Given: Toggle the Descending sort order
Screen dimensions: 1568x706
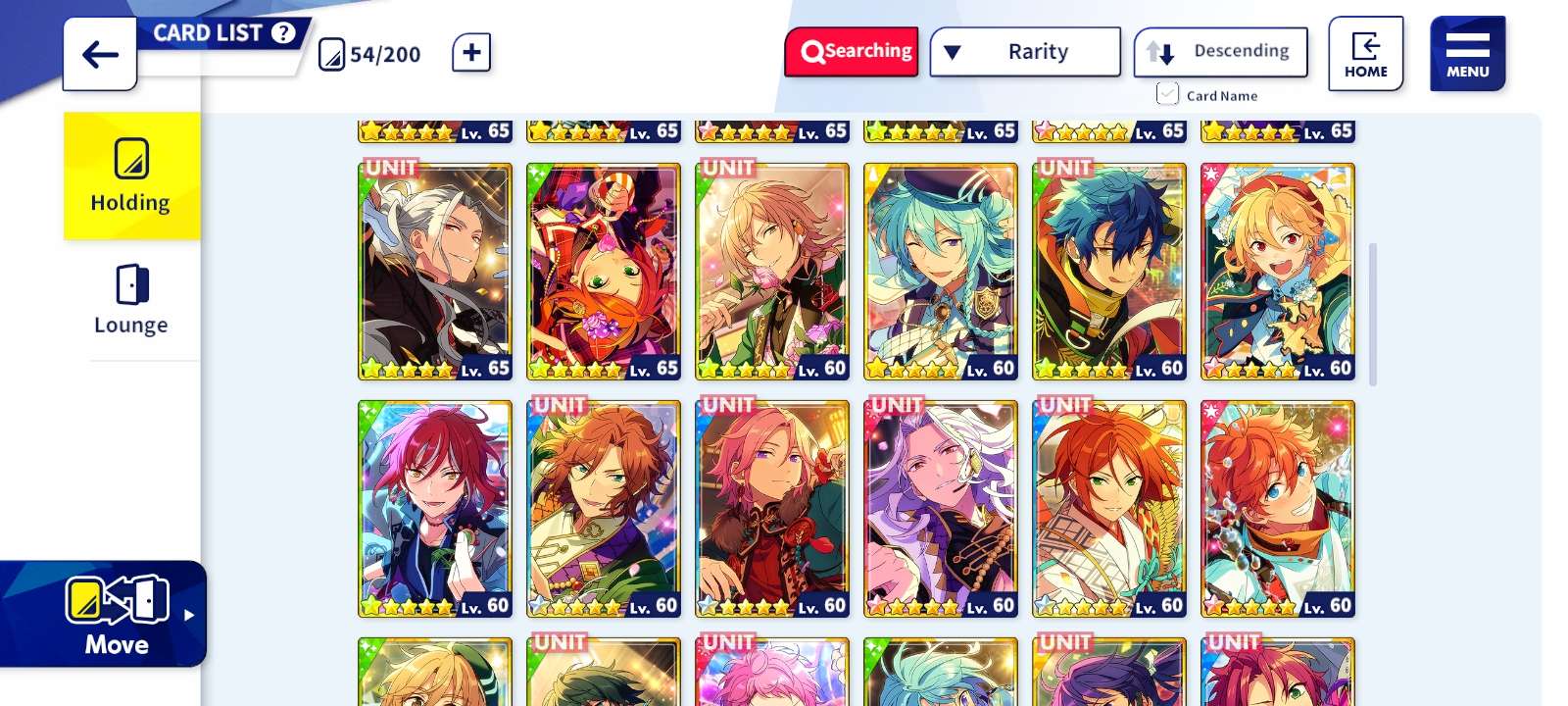Looking at the screenshot, I should point(1221,52).
